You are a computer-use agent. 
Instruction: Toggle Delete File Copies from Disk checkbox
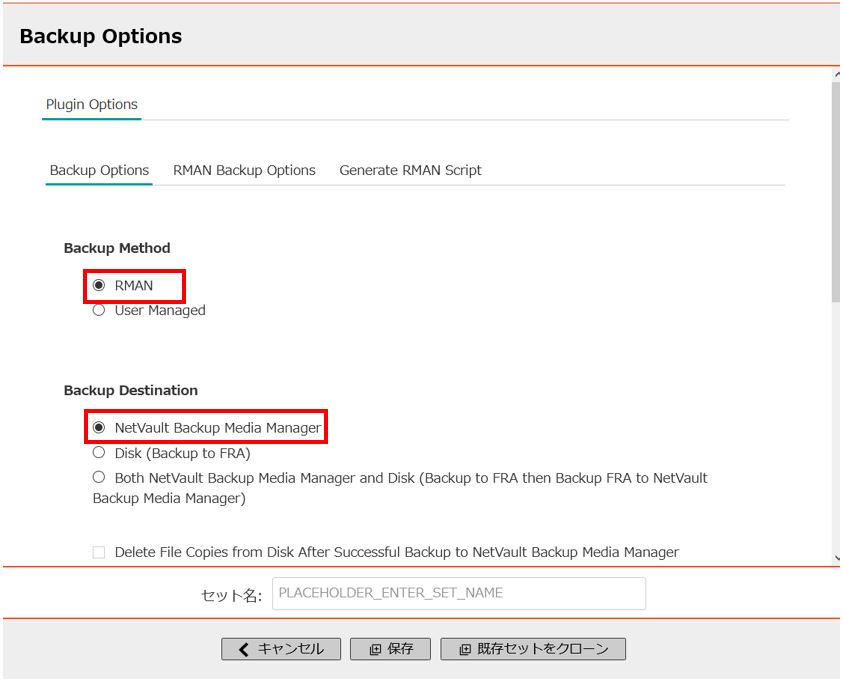(99, 552)
